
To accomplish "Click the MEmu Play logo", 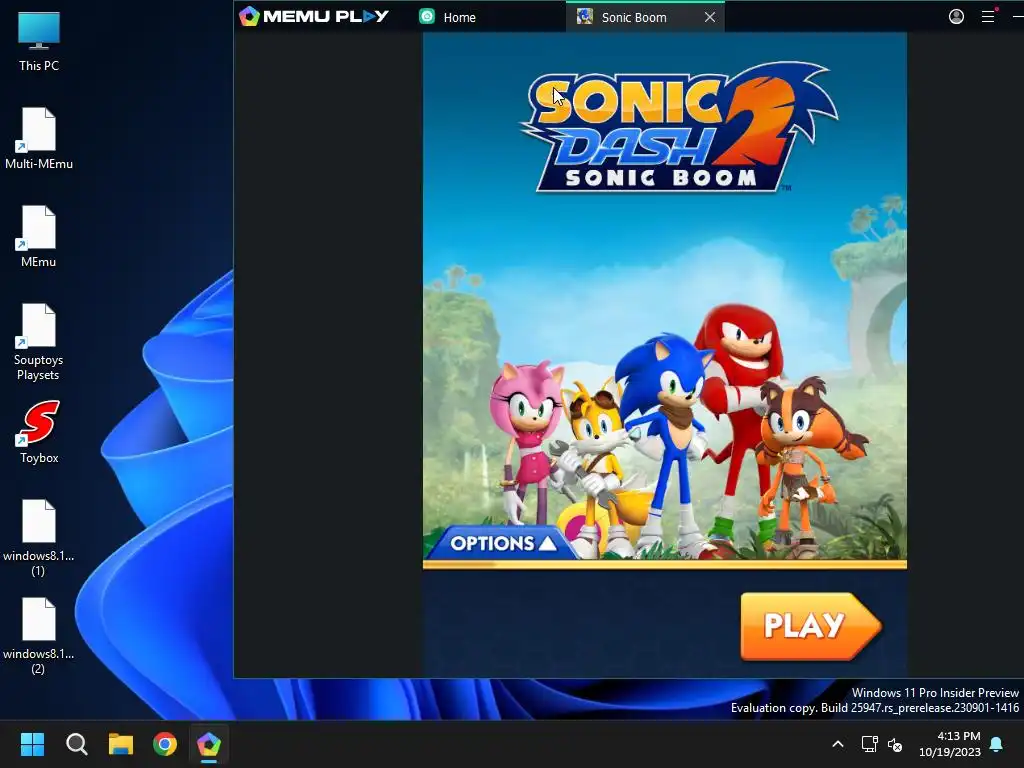I will click(x=314, y=16).
